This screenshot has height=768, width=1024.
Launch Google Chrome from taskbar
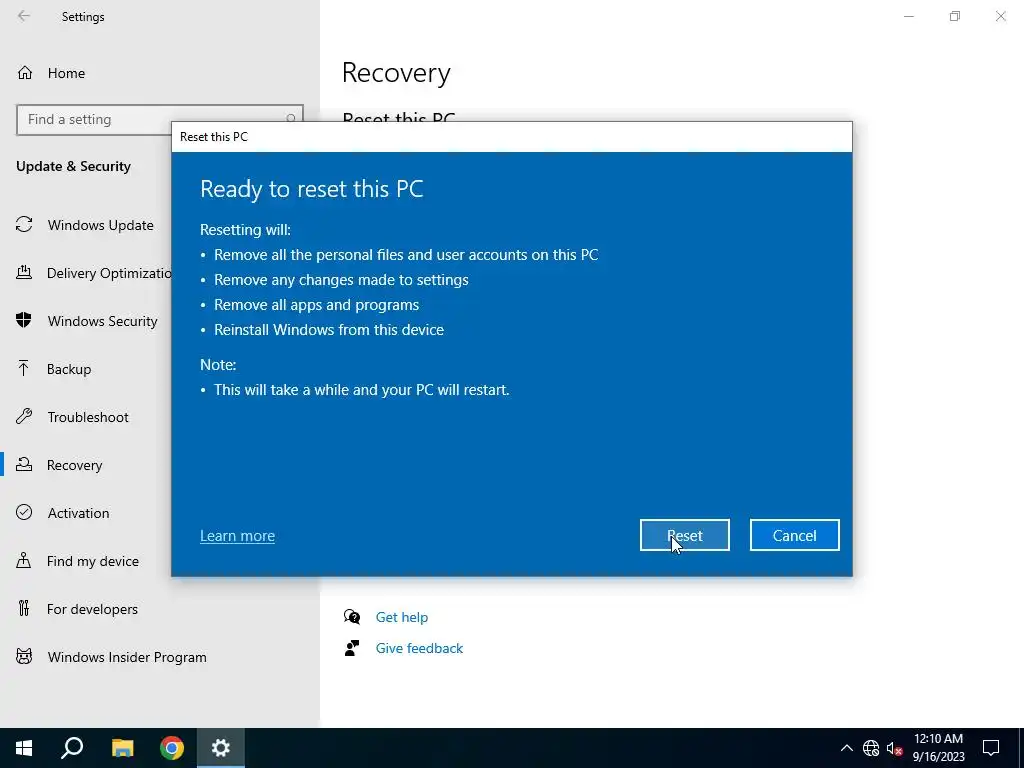click(172, 748)
